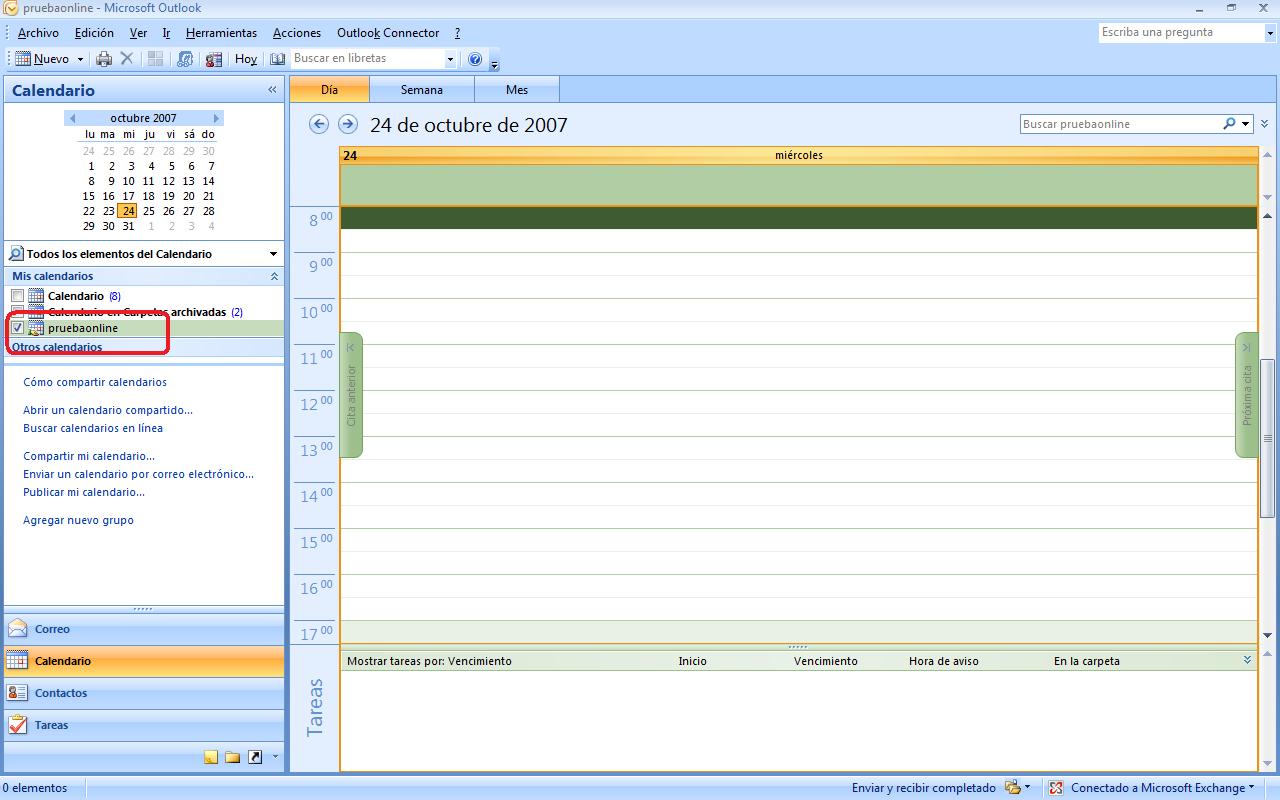Open the address book icon
The height and width of the screenshot is (800, 1280).
click(x=278, y=59)
